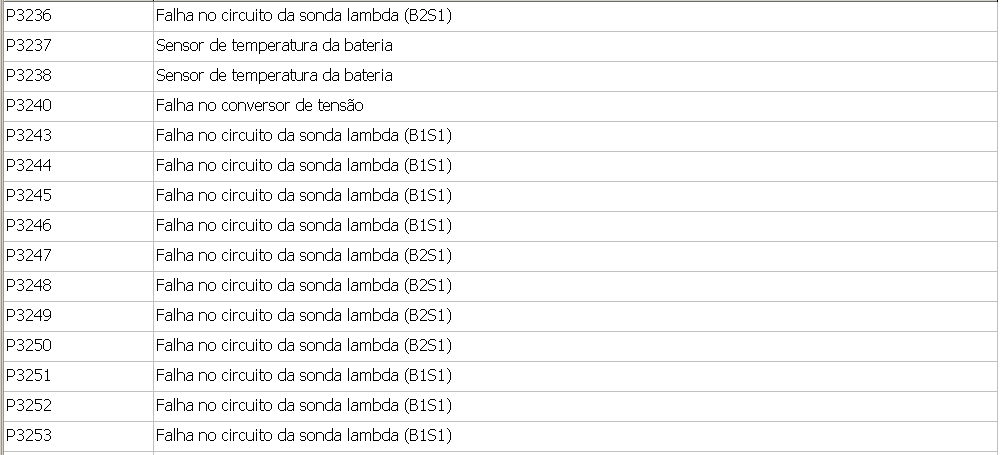Choose the P3249 code cell
Screen dimensions: 1002x455
coord(28,316)
